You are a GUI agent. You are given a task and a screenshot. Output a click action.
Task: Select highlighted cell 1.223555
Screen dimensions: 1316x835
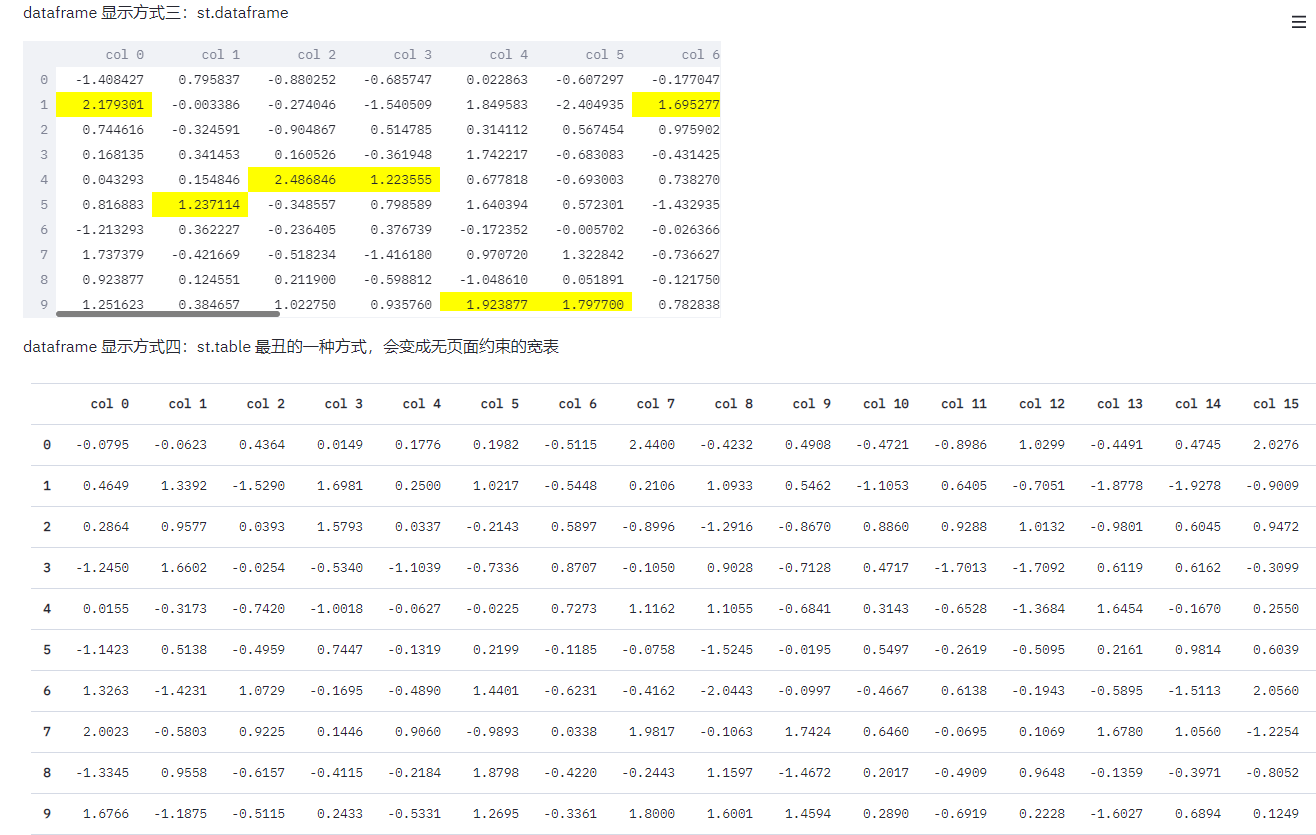pos(392,179)
